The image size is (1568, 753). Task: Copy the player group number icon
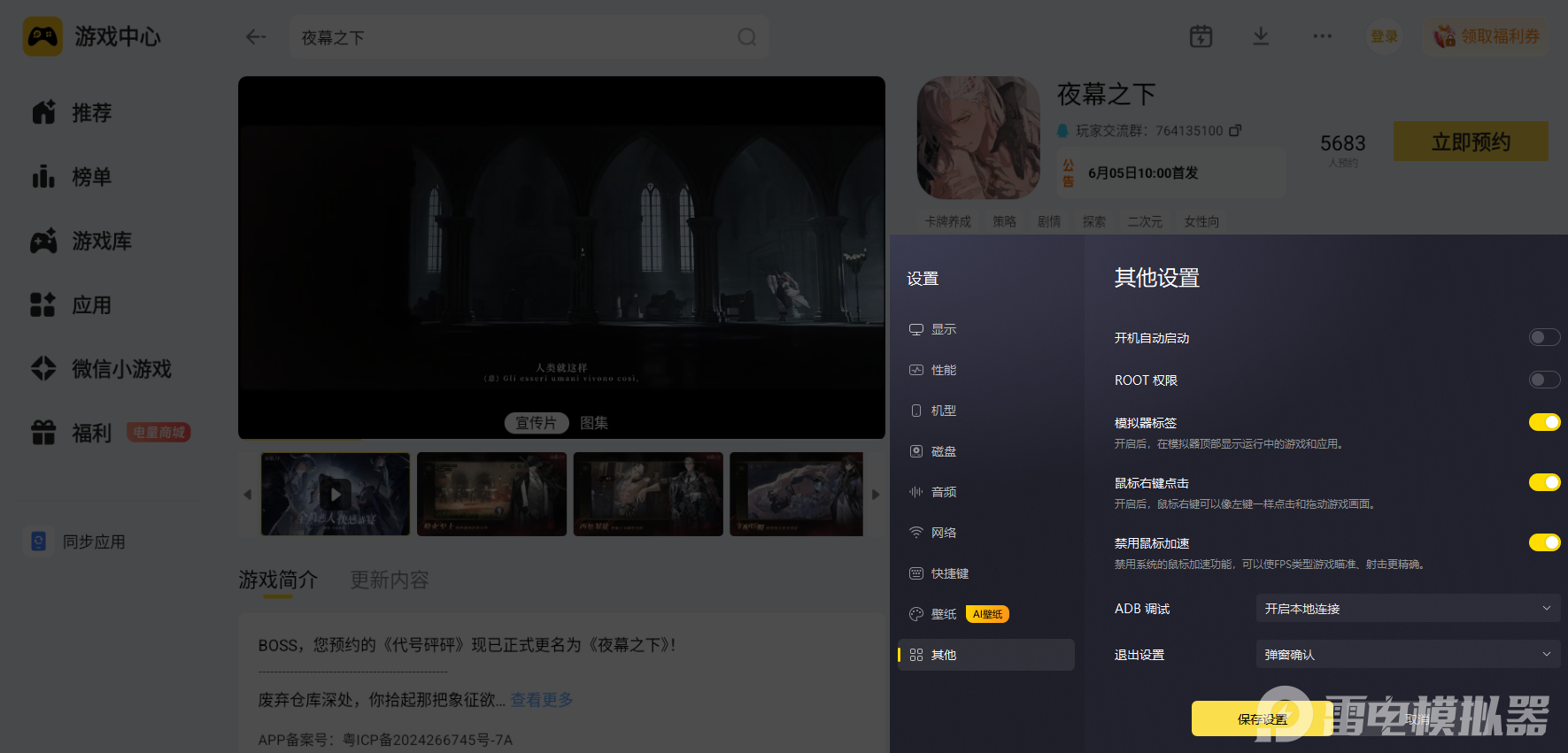tap(1235, 130)
